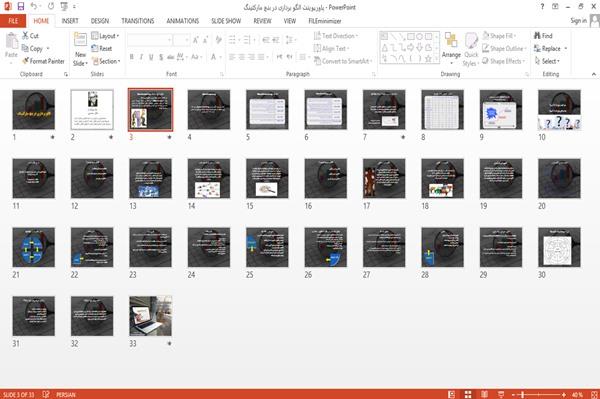600x399 pixels.
Task: Open the Help question mark icon
Action: coord(542,7)
